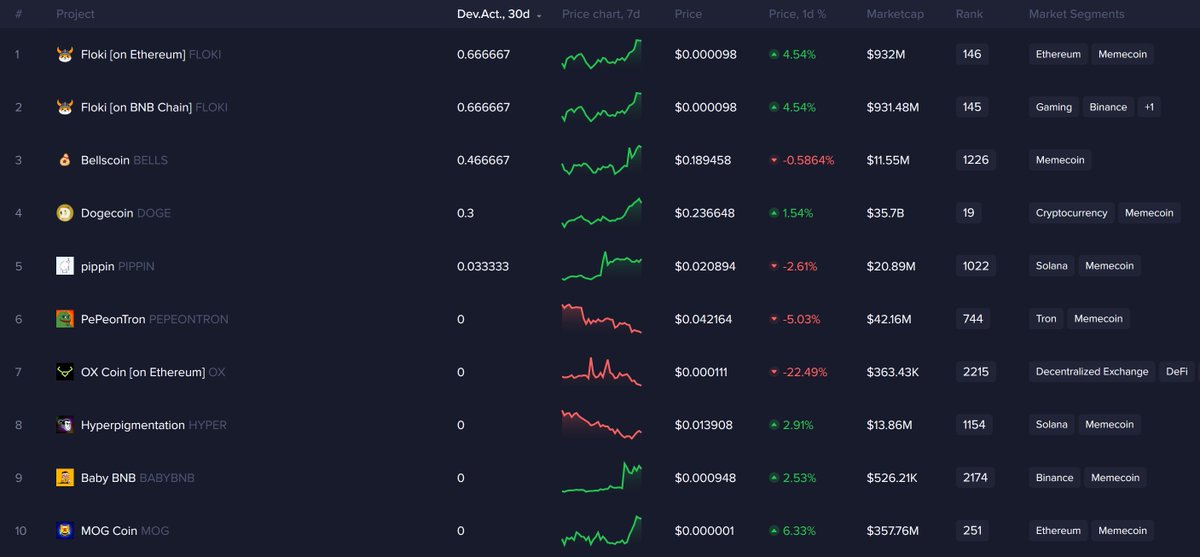Click the Dogecoin logo icon
This screenshot has height=557, width=1200.
click(x=65, y=213)
